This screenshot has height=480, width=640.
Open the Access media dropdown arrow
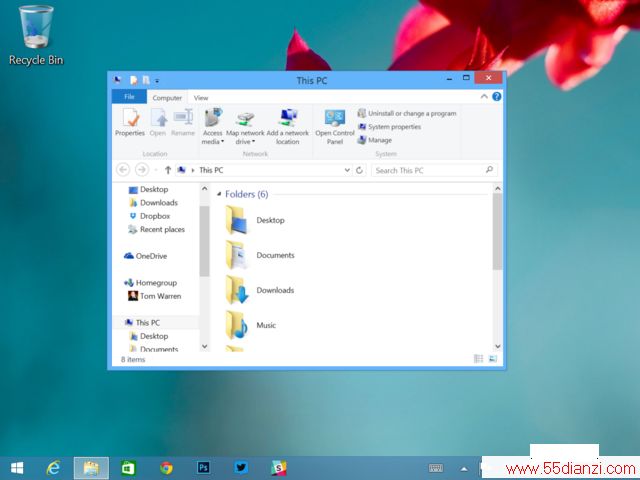click(223, 142)
